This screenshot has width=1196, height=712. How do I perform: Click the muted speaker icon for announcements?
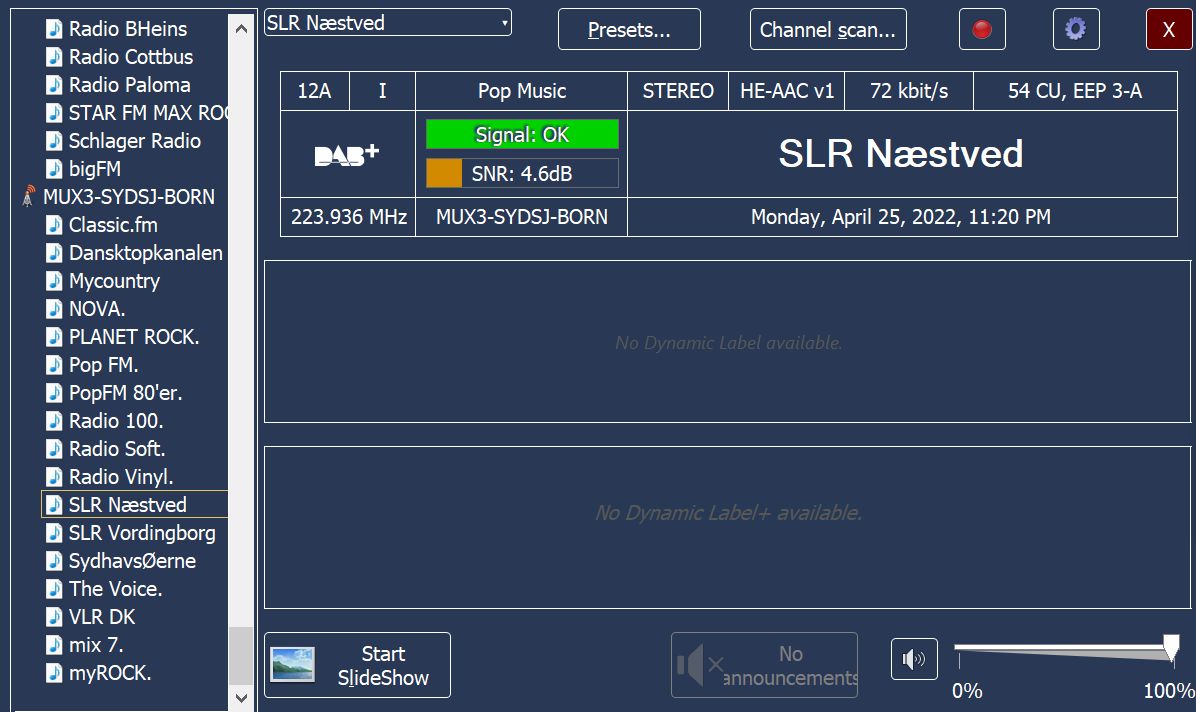(x=699, y=665)
